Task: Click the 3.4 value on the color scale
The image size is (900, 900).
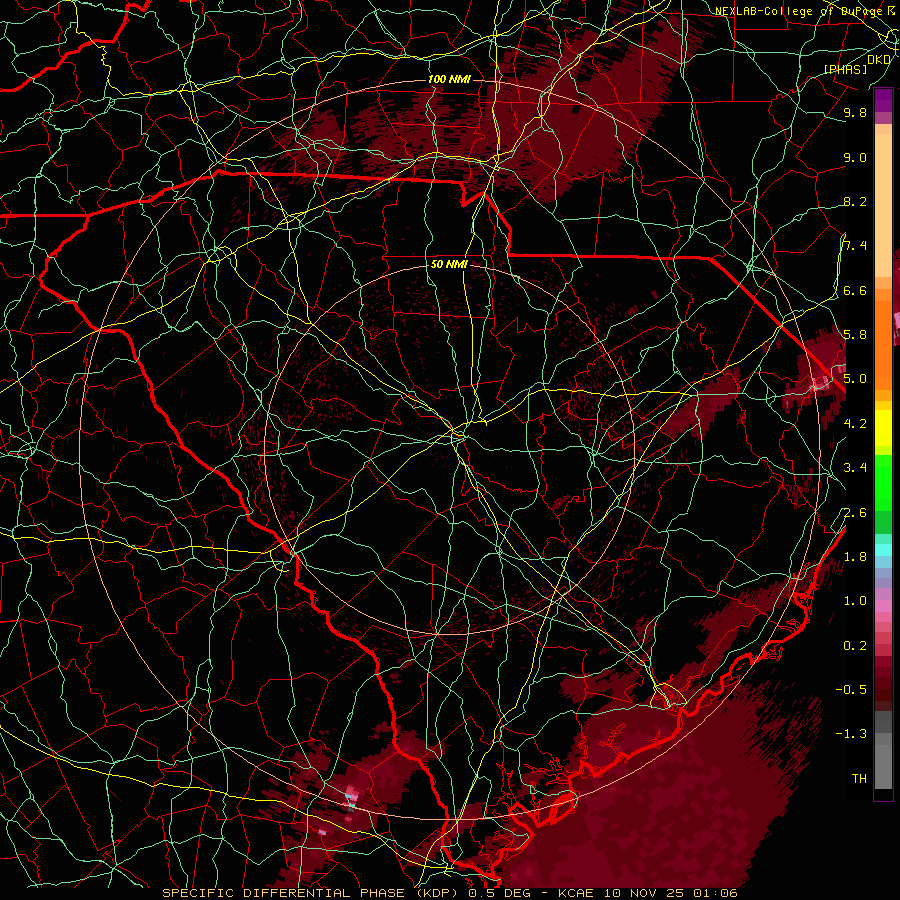Action: click(x=855, y=467)
